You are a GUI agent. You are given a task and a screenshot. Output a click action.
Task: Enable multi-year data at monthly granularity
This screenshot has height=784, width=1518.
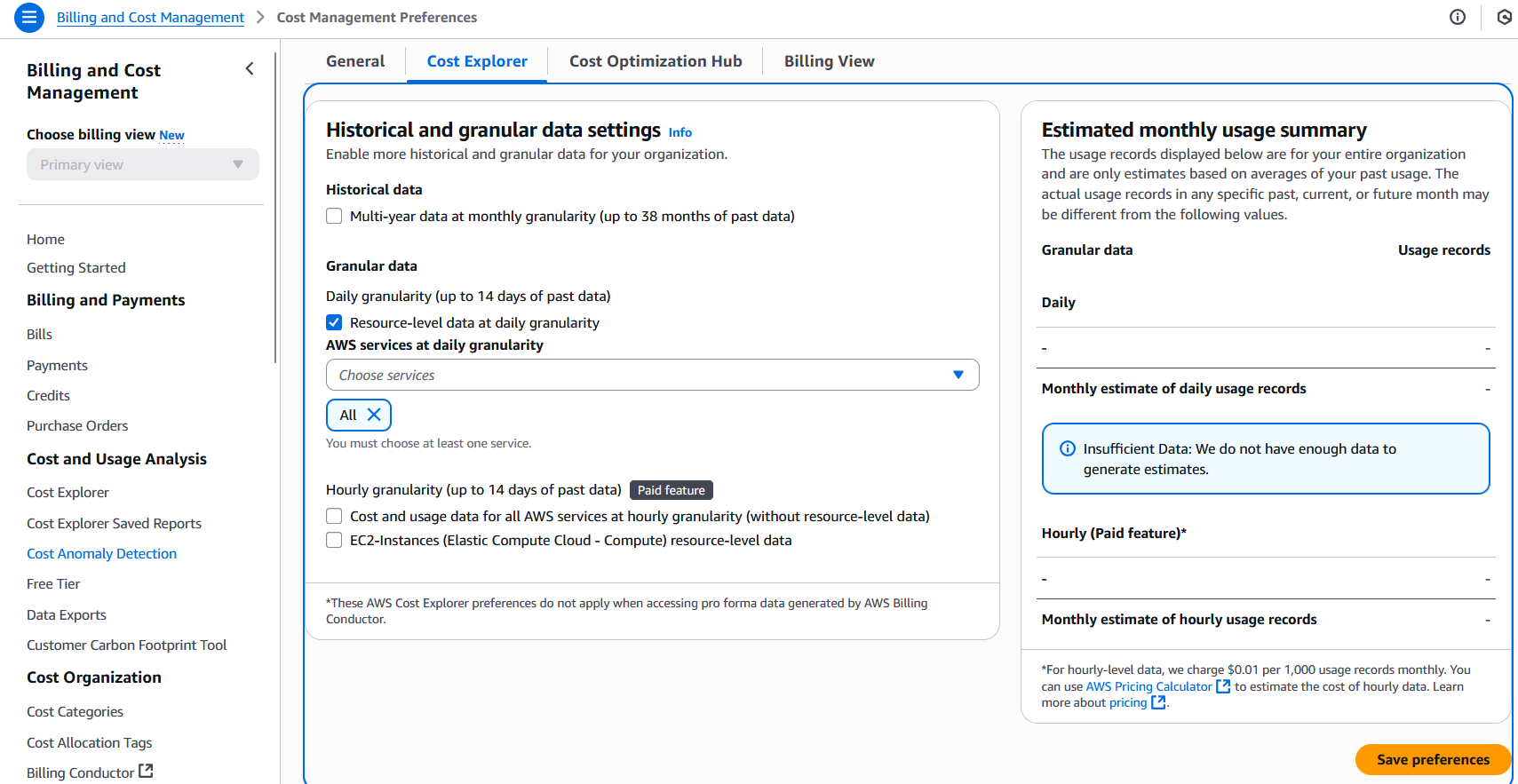334,216
